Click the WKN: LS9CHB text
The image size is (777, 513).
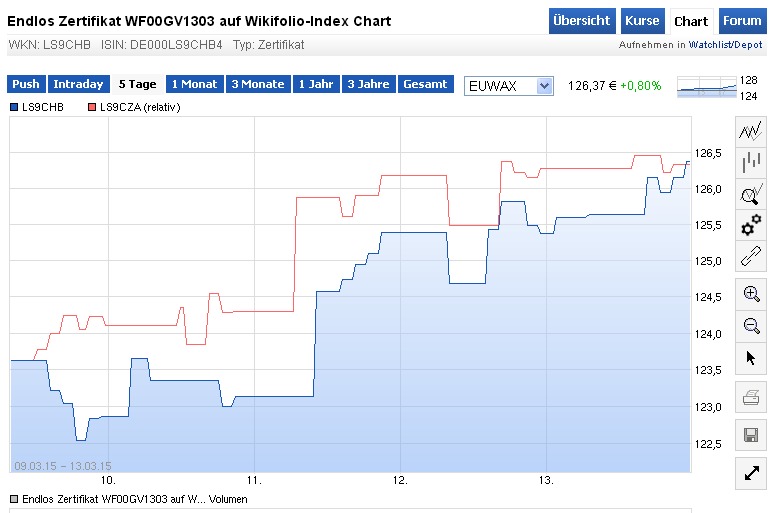tap(50, 45)
